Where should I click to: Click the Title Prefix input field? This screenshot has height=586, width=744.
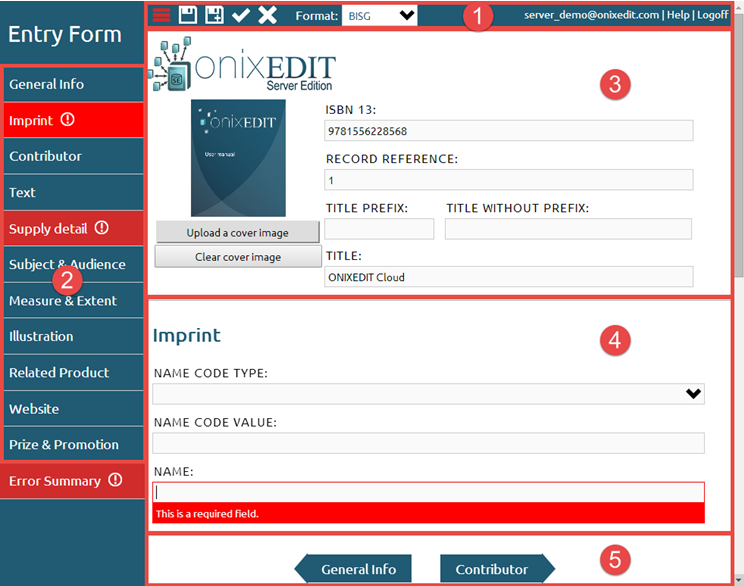(379, 229)
